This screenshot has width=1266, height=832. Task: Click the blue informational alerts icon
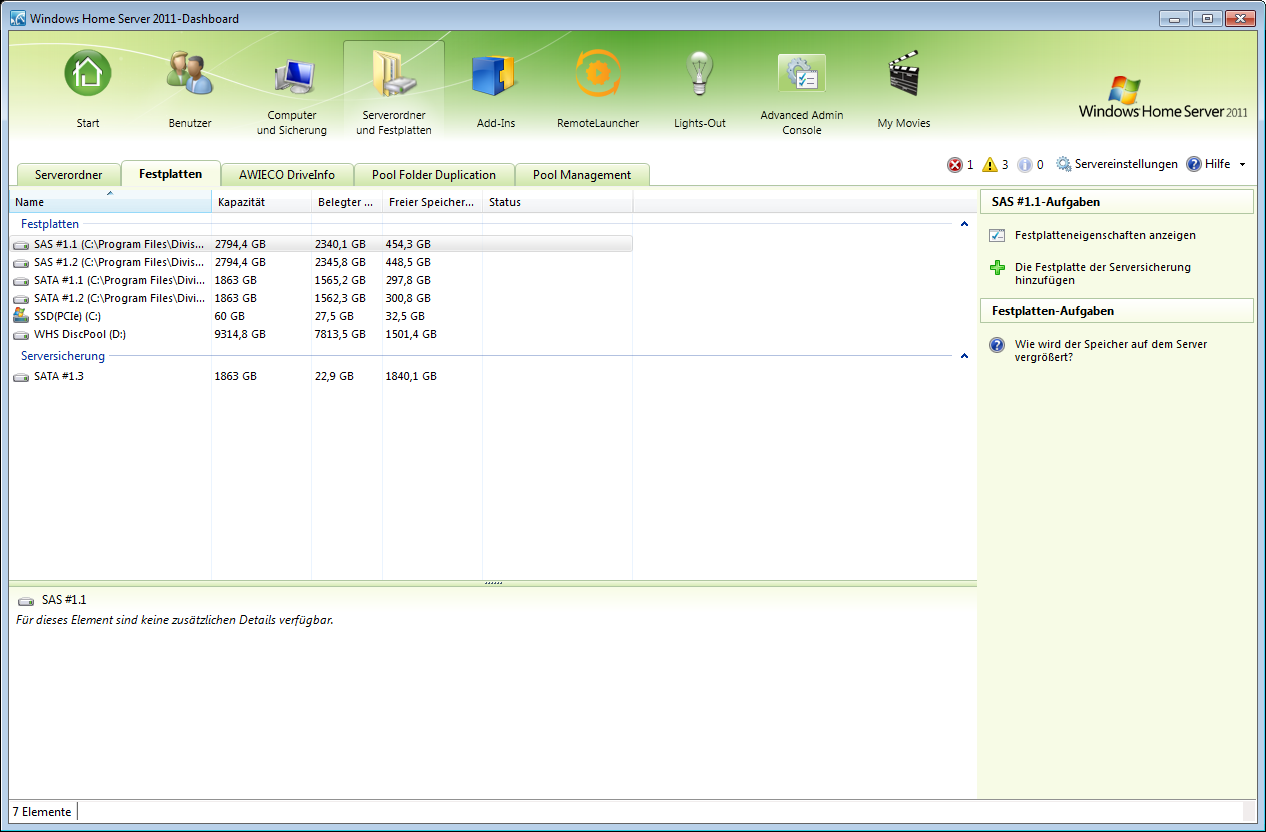coord(1025,165)
